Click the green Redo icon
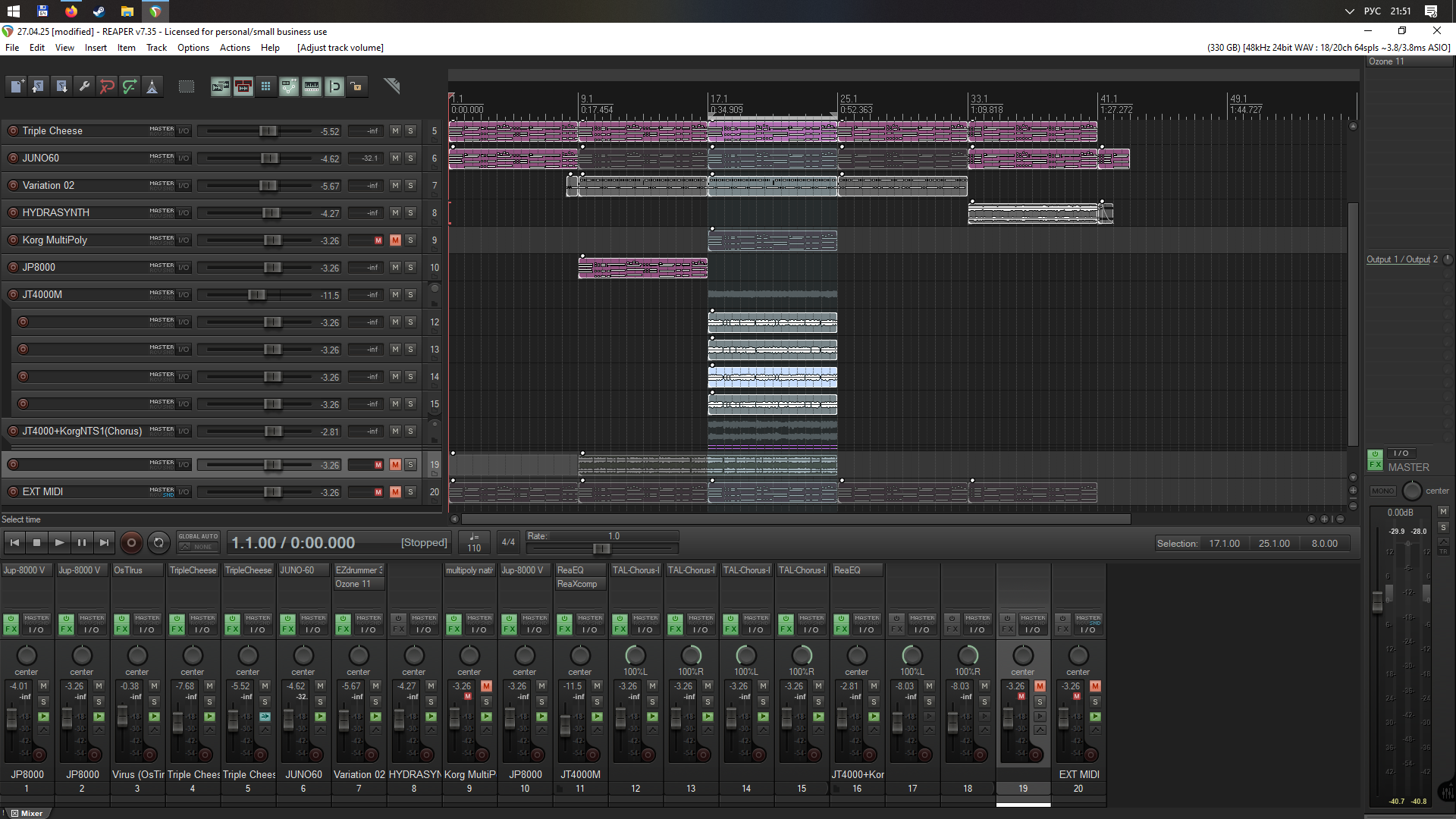Viewport: 1456px width, 819px height. [x=130, y=86]
